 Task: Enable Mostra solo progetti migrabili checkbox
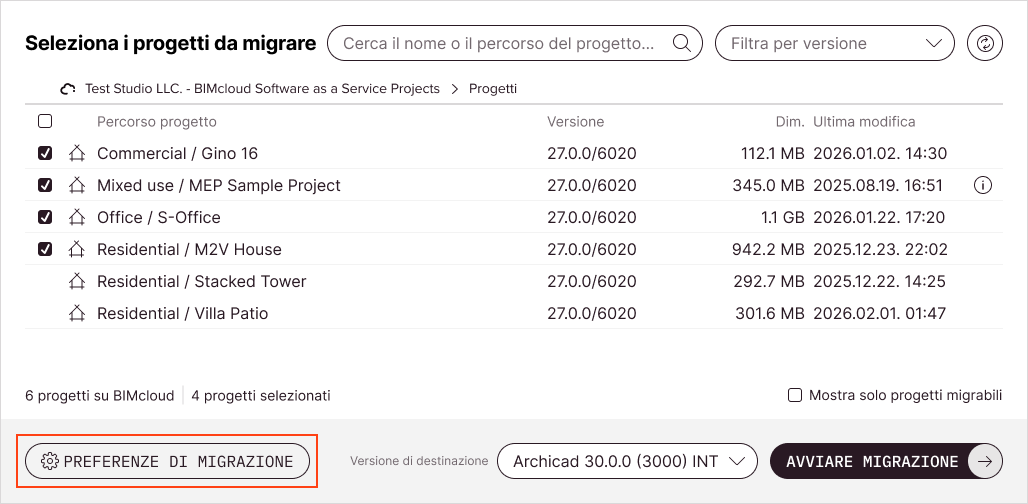tap(795, 395)
